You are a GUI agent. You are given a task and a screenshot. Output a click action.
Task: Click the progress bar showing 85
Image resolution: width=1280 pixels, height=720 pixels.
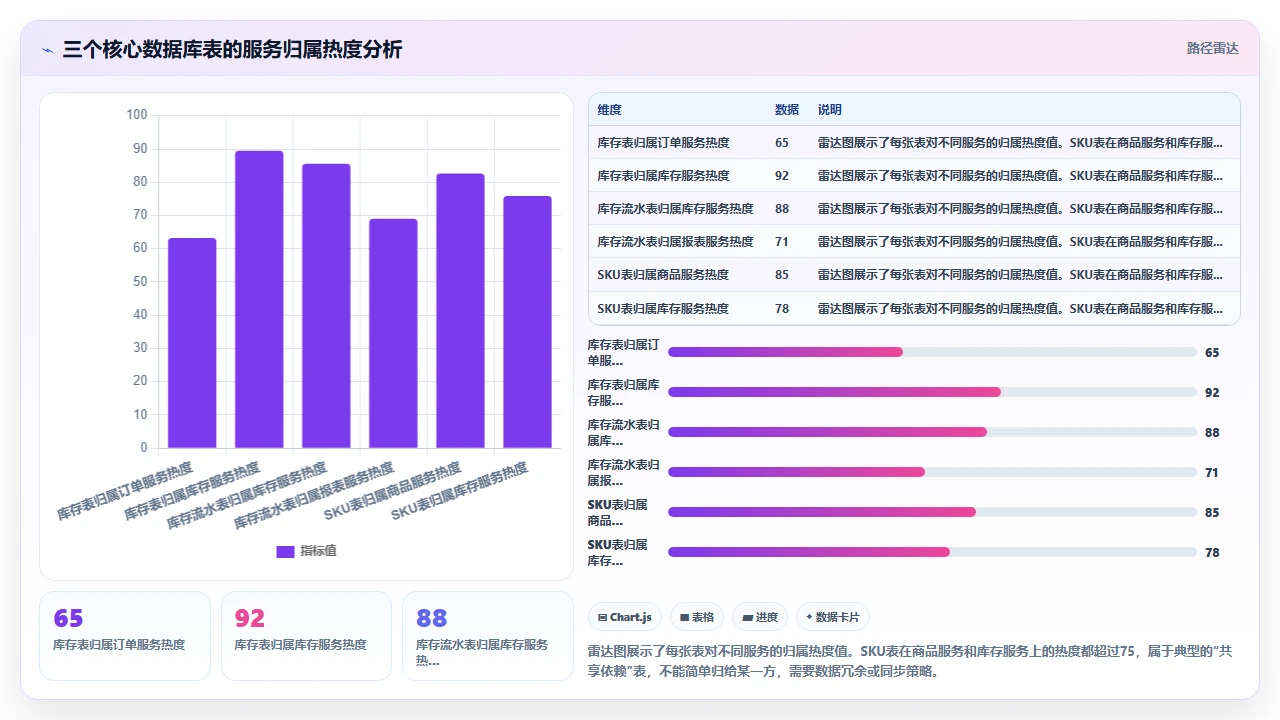(x=932, y=512)
